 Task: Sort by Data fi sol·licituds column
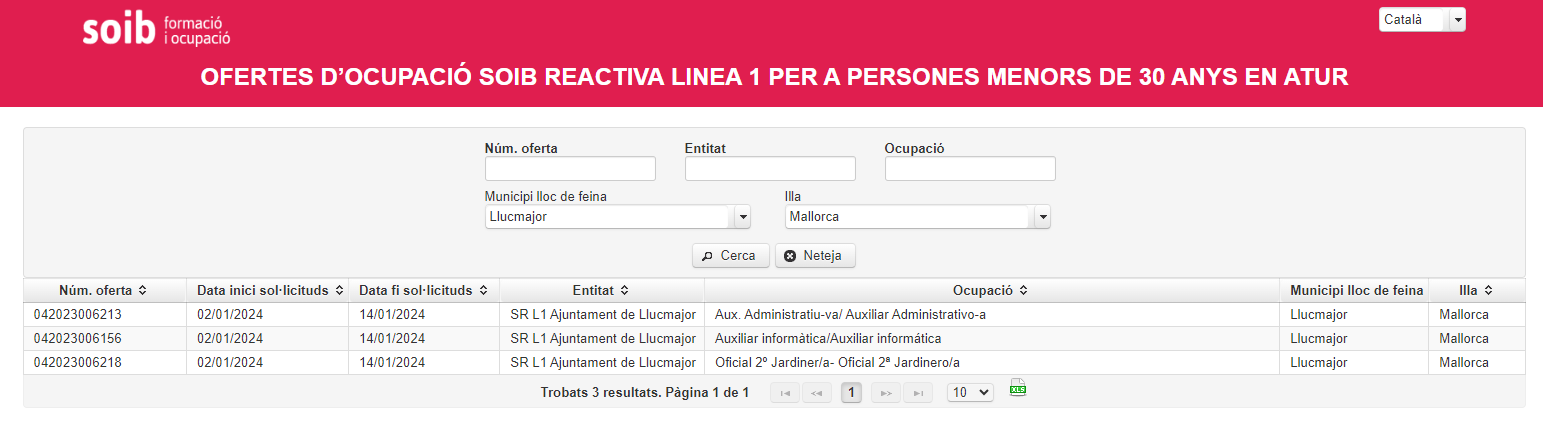click(423, 290)
